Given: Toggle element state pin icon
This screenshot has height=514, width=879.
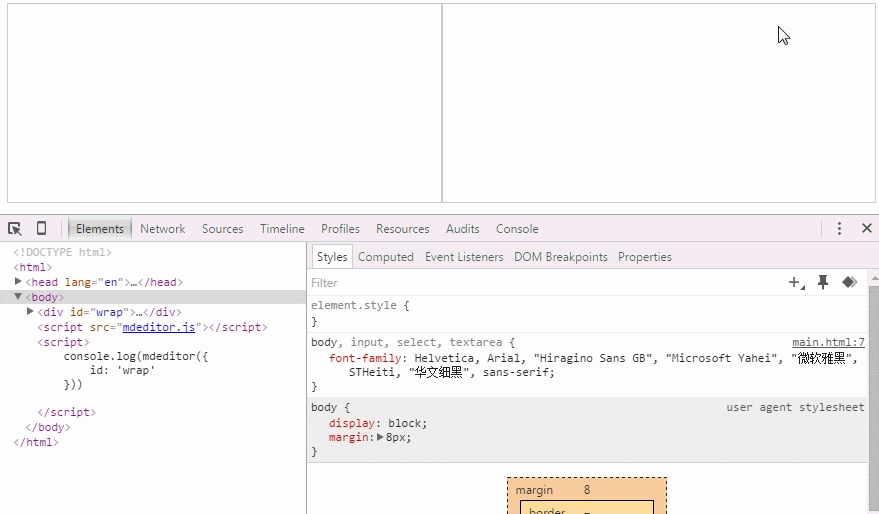Looking at the screenshot, I should tap(822, 283).
